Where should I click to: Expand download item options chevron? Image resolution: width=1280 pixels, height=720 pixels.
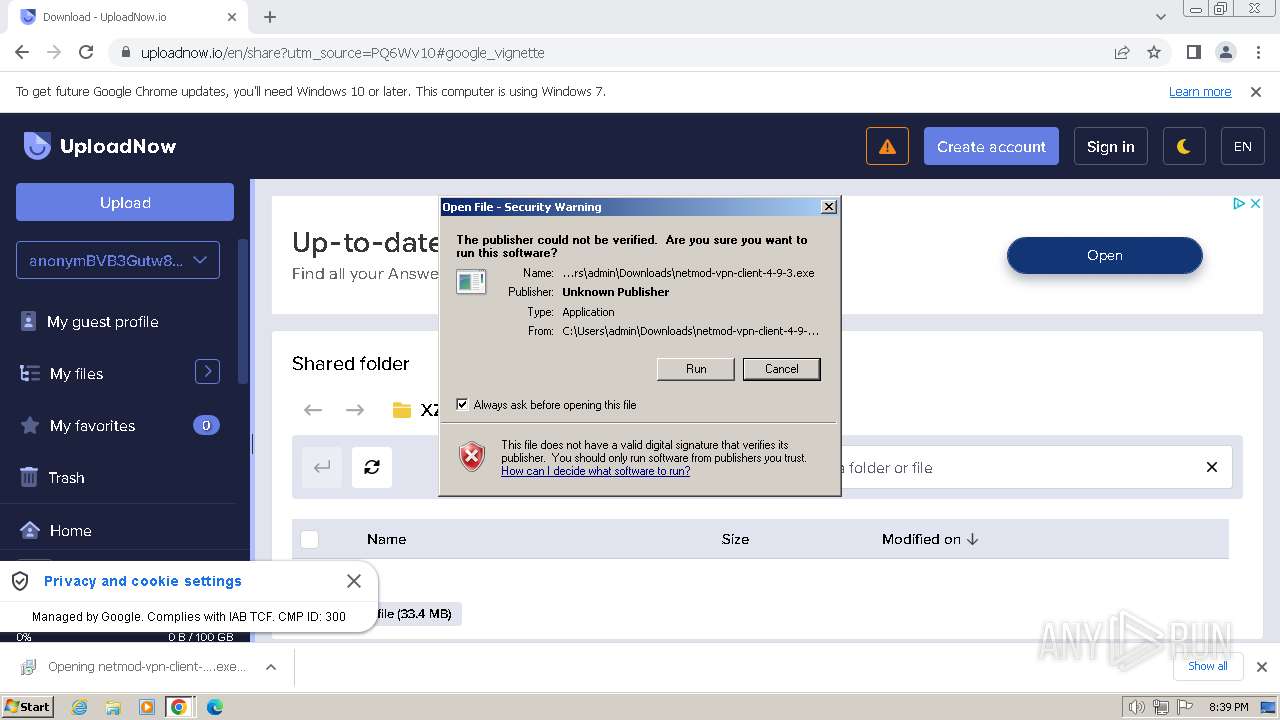coord(270,667)
